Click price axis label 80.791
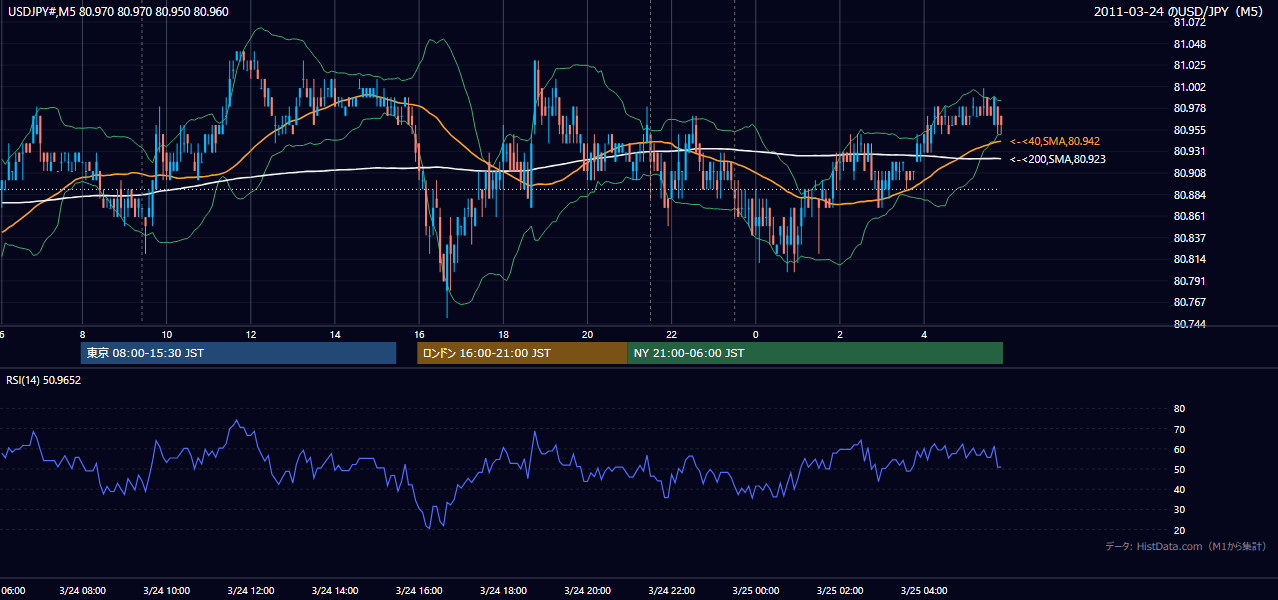 [x=1188, y=281]
